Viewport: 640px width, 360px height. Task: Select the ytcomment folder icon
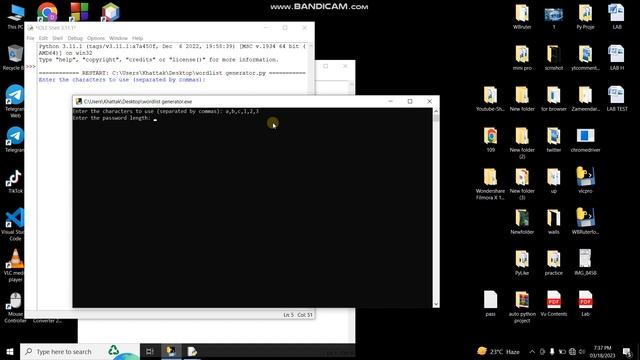[x=585, y=58]
